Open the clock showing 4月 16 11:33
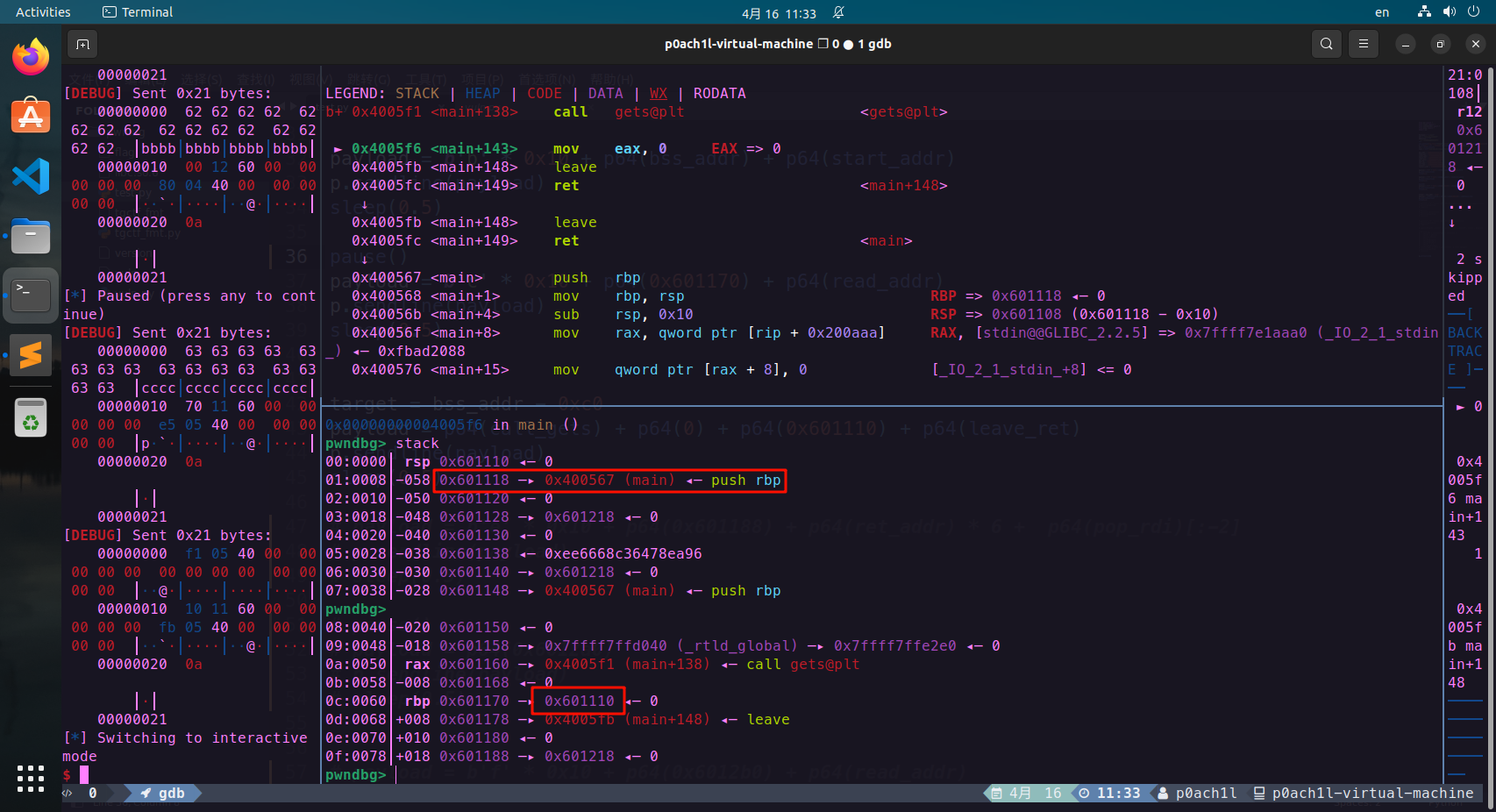The height and width of the screenshot is (812, 1496). (779, 13)
